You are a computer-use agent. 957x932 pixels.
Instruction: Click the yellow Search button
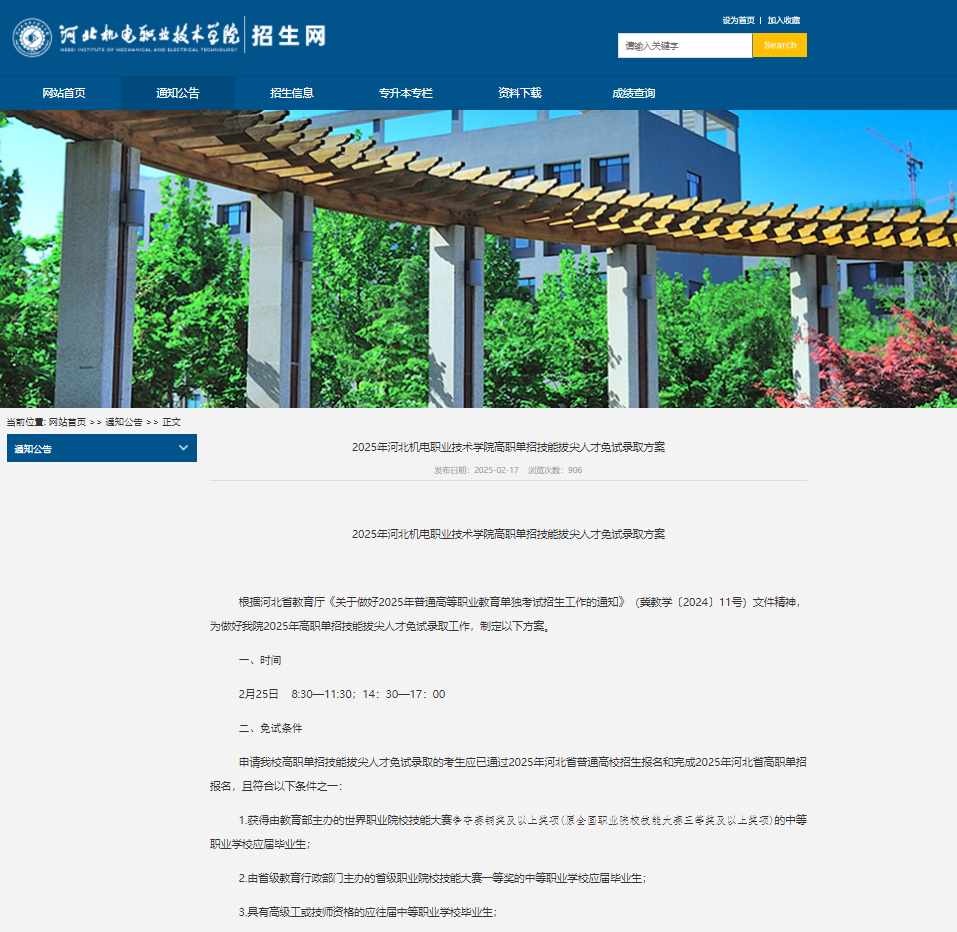coord(779,45)
